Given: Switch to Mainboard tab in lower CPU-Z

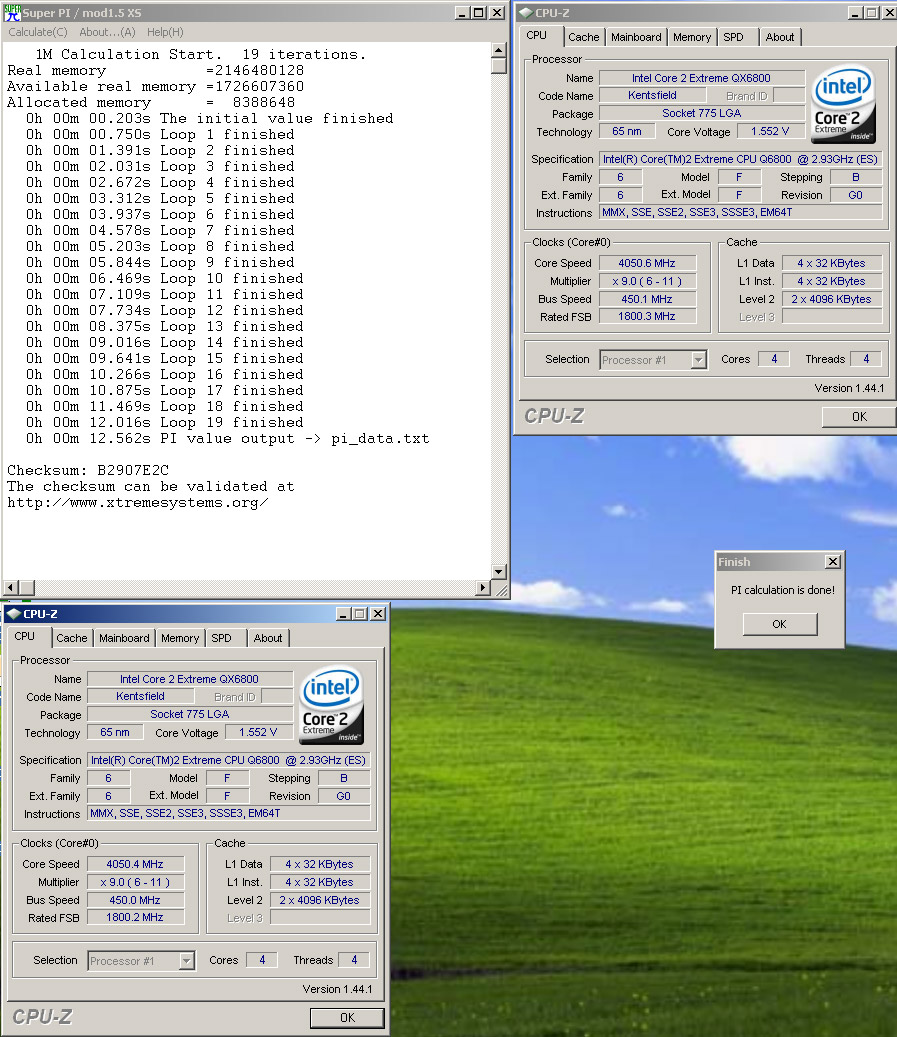Looking at the screenshot, I should click(x=124, y=638).
